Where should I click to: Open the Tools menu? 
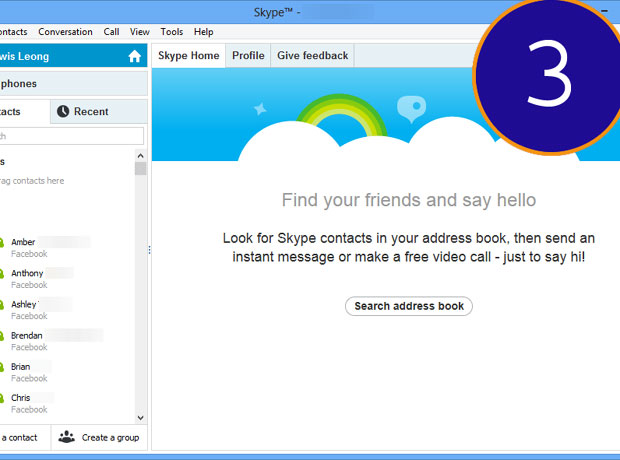tap(171, 32)
